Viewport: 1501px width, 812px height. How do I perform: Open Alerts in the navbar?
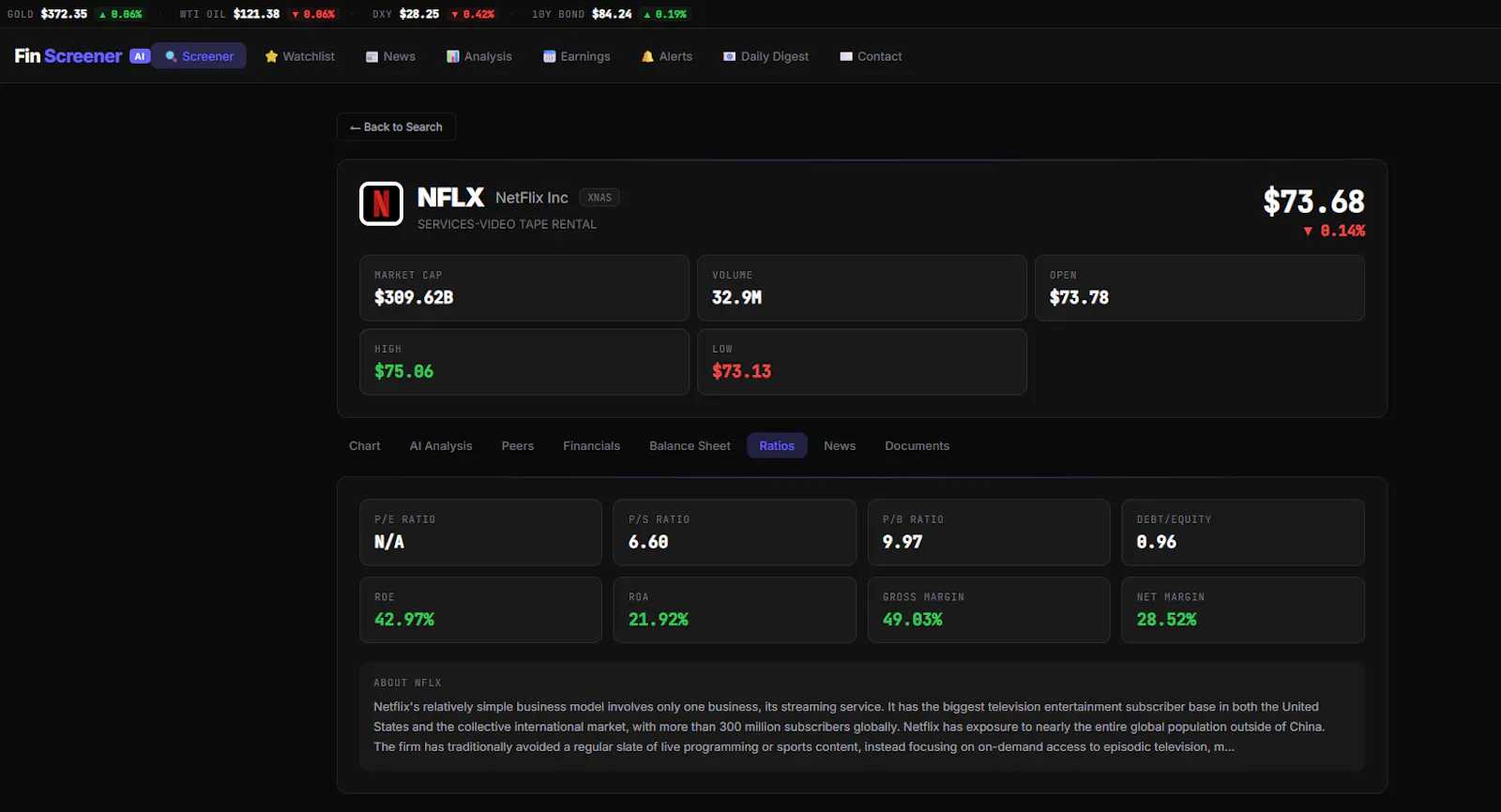click(667, 56)
